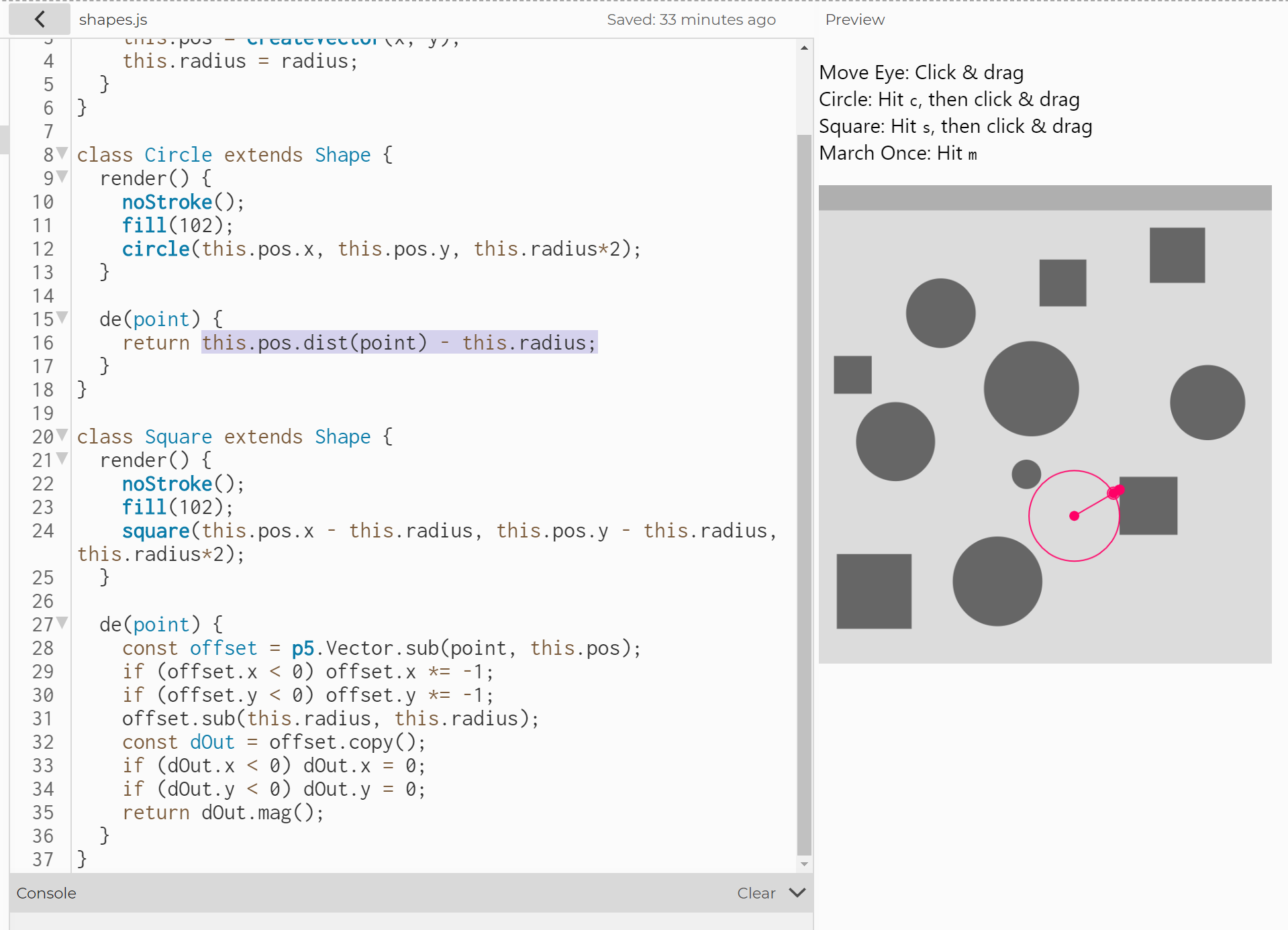Fold the Circle class at line 8

[x=62, y=154]
